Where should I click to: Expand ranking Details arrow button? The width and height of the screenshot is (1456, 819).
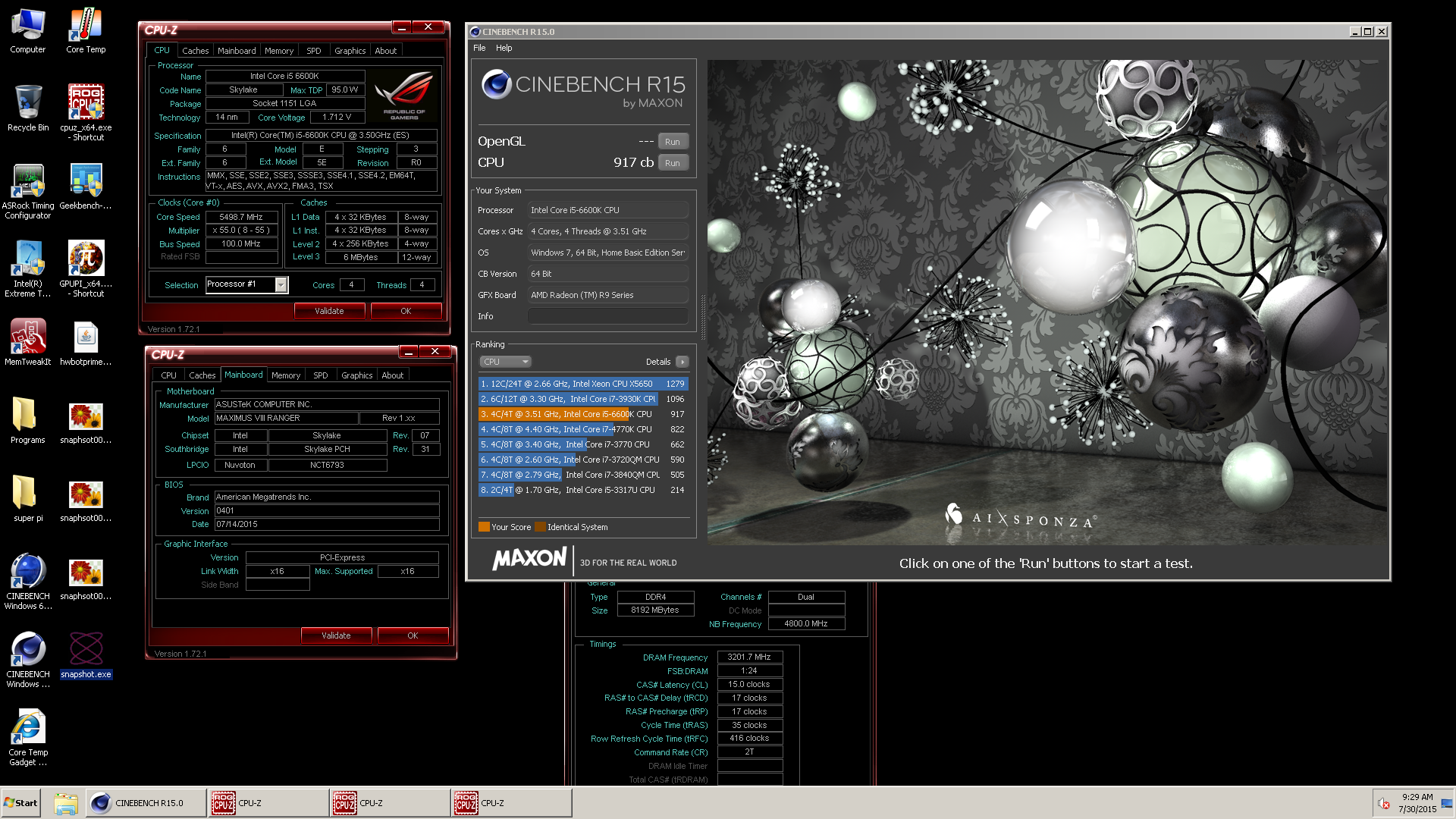tap(682, 362)
